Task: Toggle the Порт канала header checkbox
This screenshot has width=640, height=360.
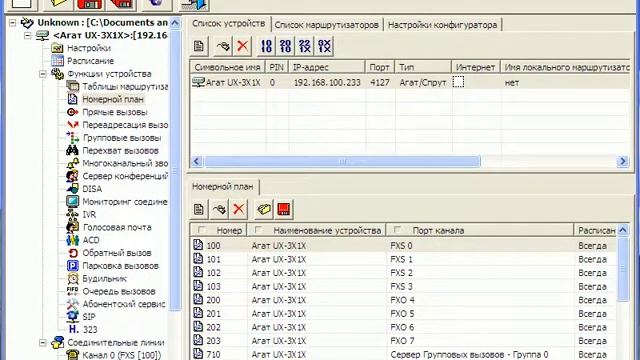Action: tap(397, 230)
